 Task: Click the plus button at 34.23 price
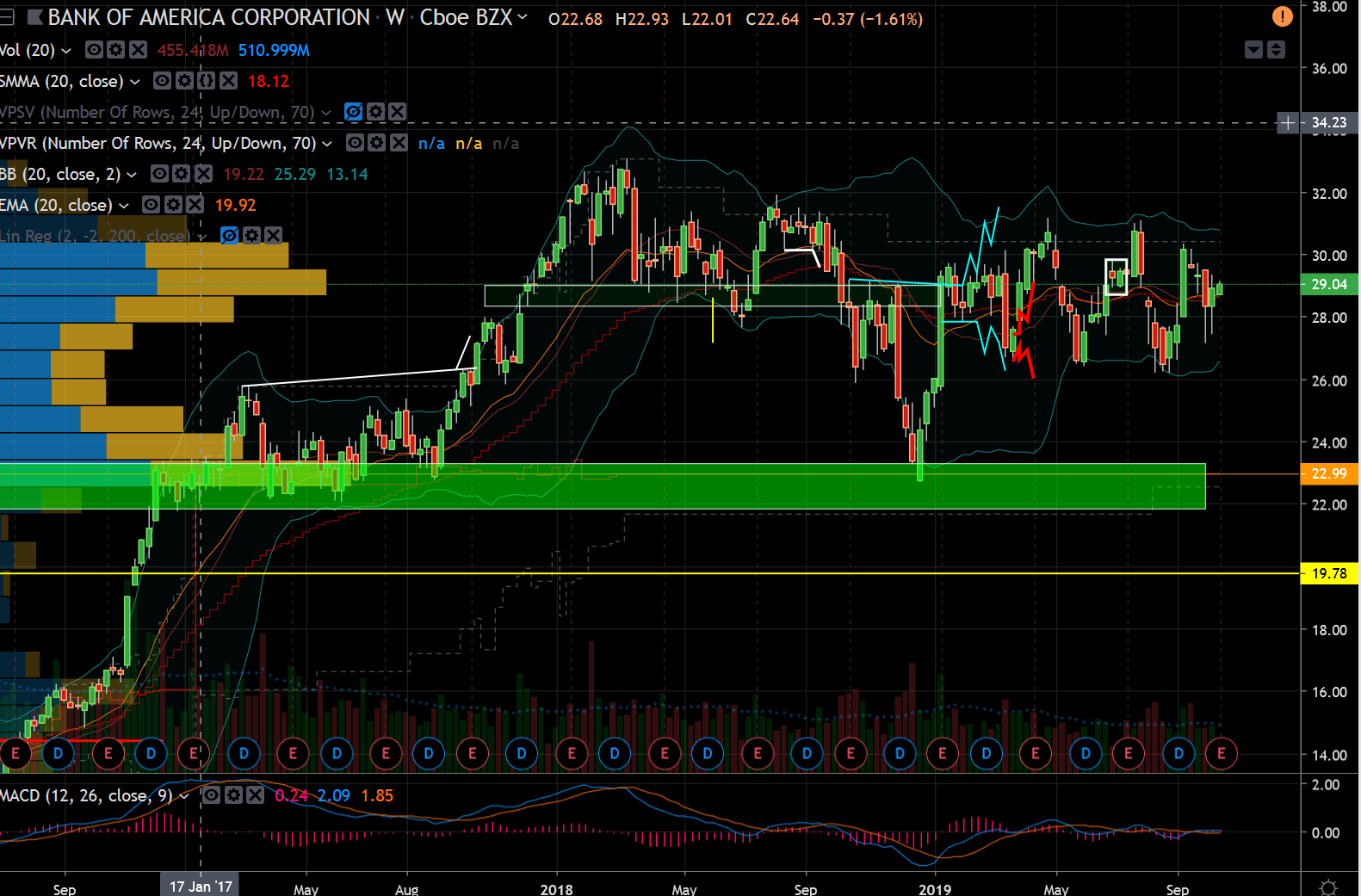[x=1287, y=123]
